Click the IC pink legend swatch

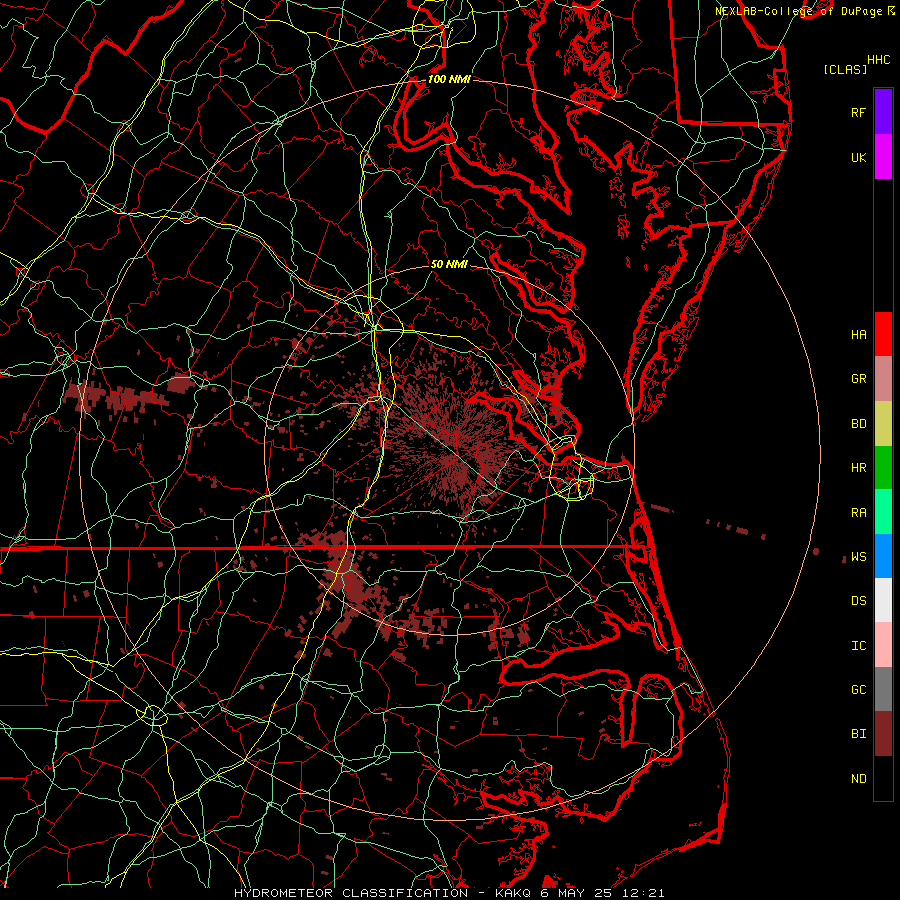(x=883, y=645)
